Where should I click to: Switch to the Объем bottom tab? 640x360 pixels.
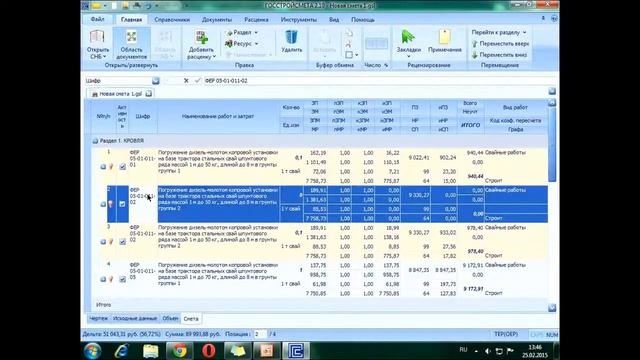(170, 318)
